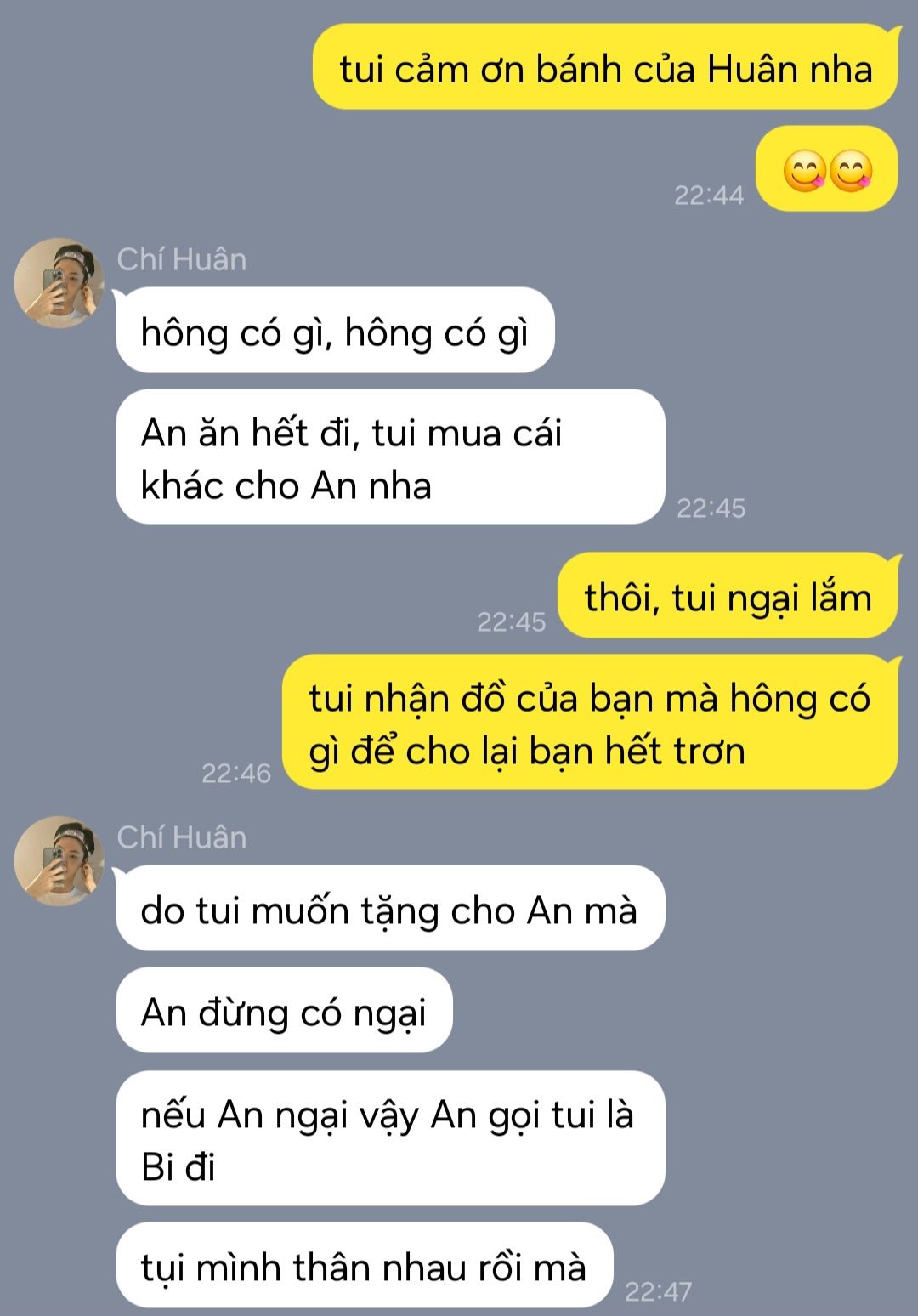Tap message 'tui cảm ơn bánh của Huân nha'
Image resolution: width=918 pixels, height=1316 pixels.
coord(606,67)
